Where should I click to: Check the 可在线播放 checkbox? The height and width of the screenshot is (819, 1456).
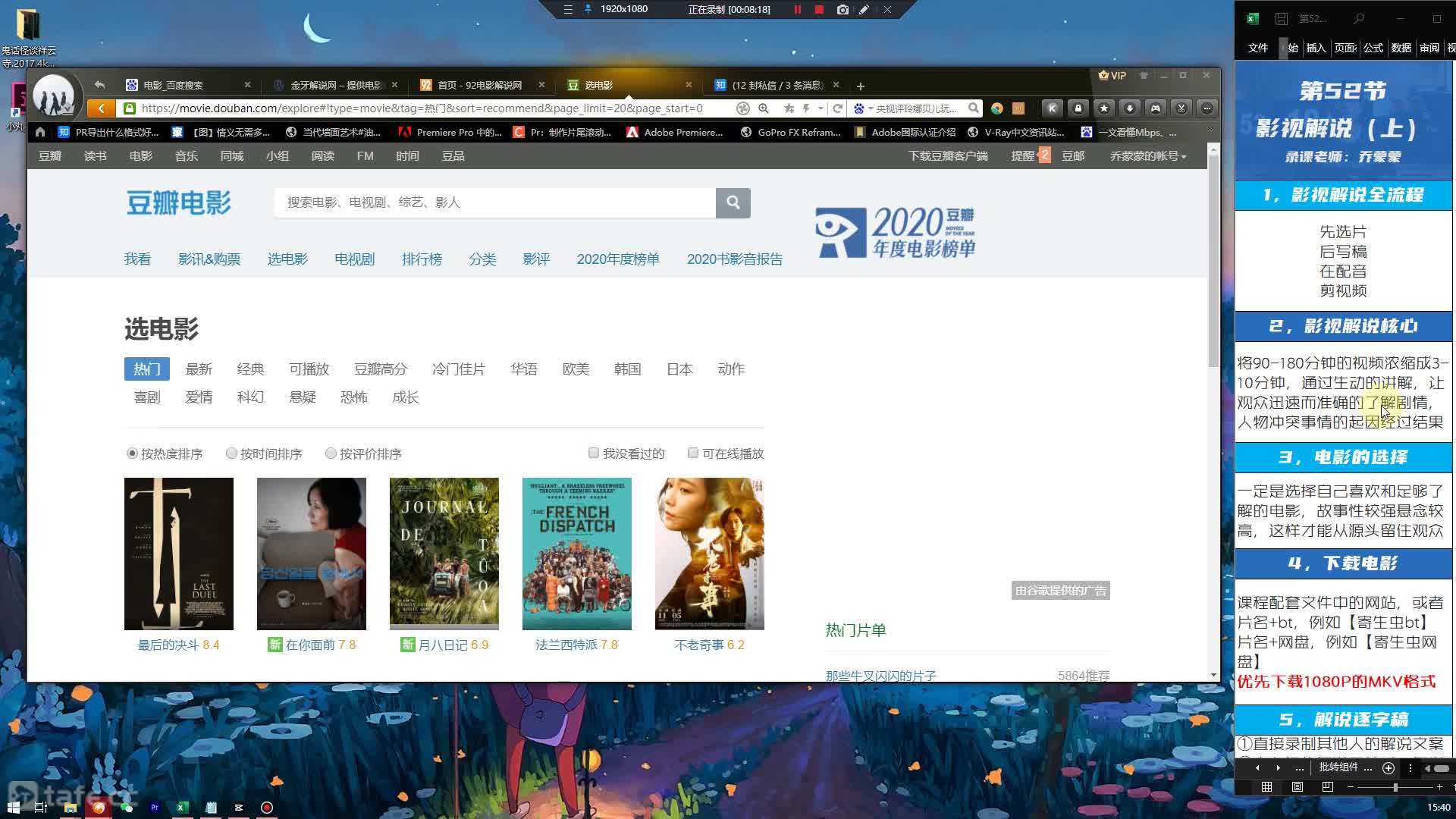point(692,453)
